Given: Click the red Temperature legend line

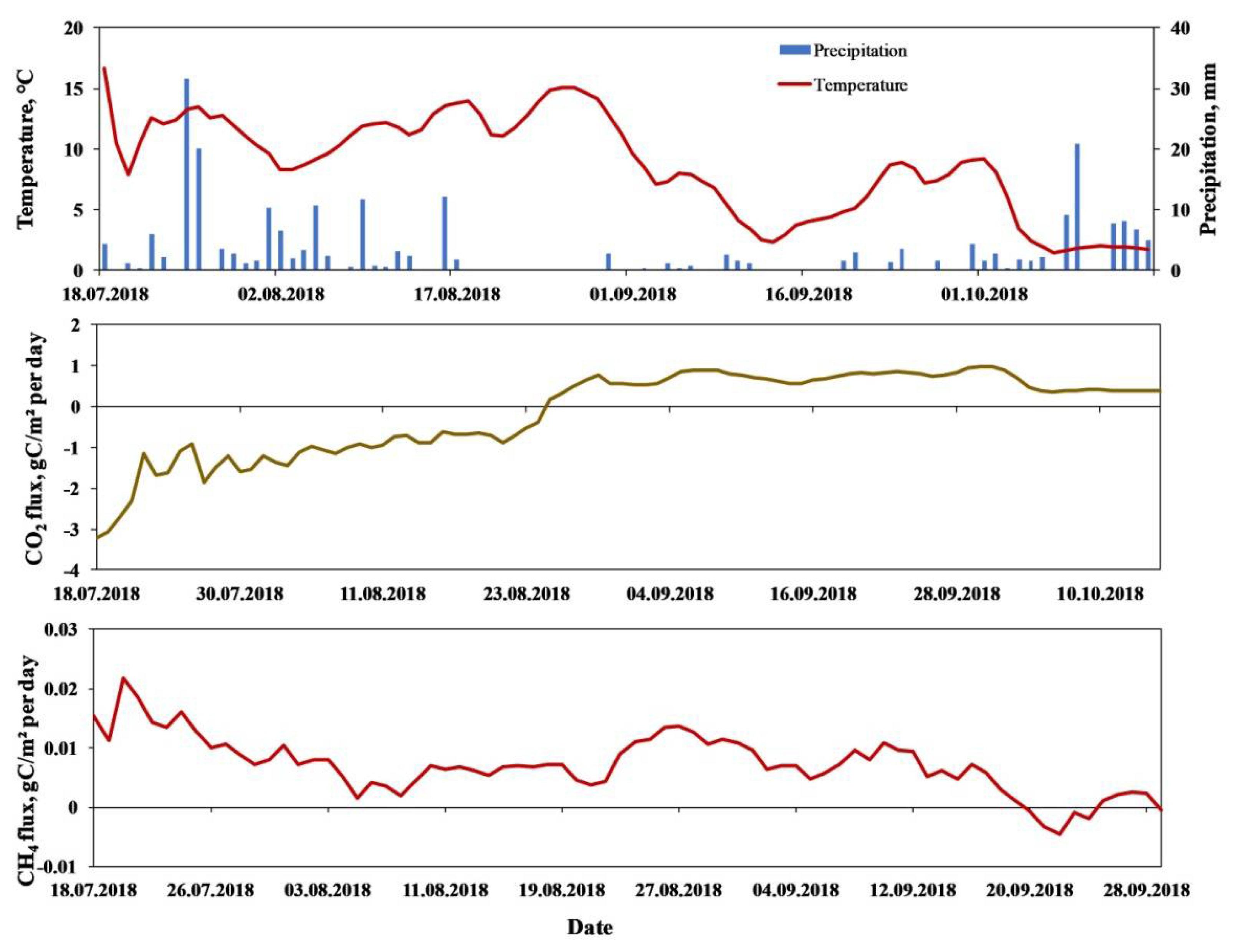Looking at the screenshot, I should (x=794, y=85).
